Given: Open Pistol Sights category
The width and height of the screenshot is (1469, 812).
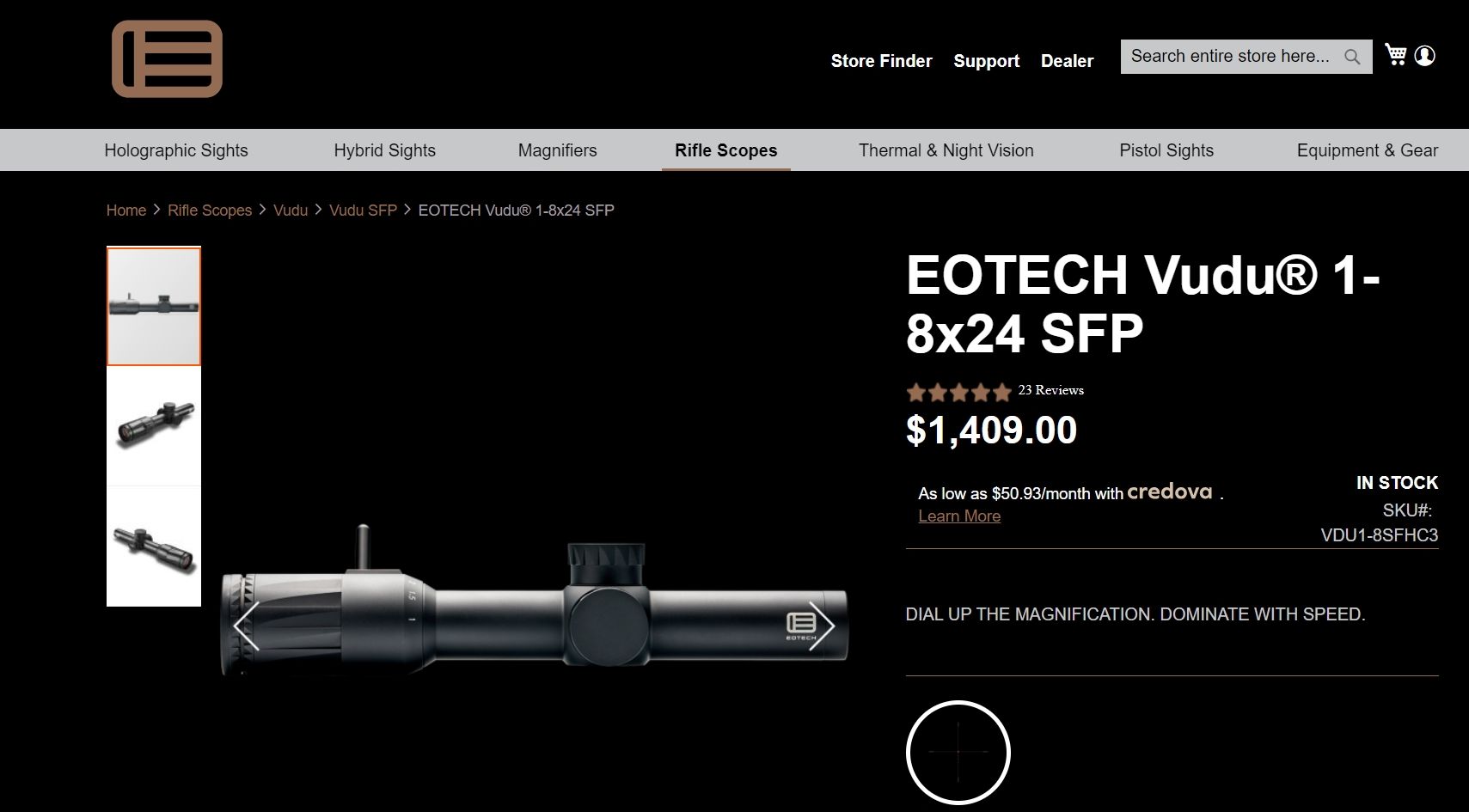Looking at the screenshot, I should point(1166,150).
